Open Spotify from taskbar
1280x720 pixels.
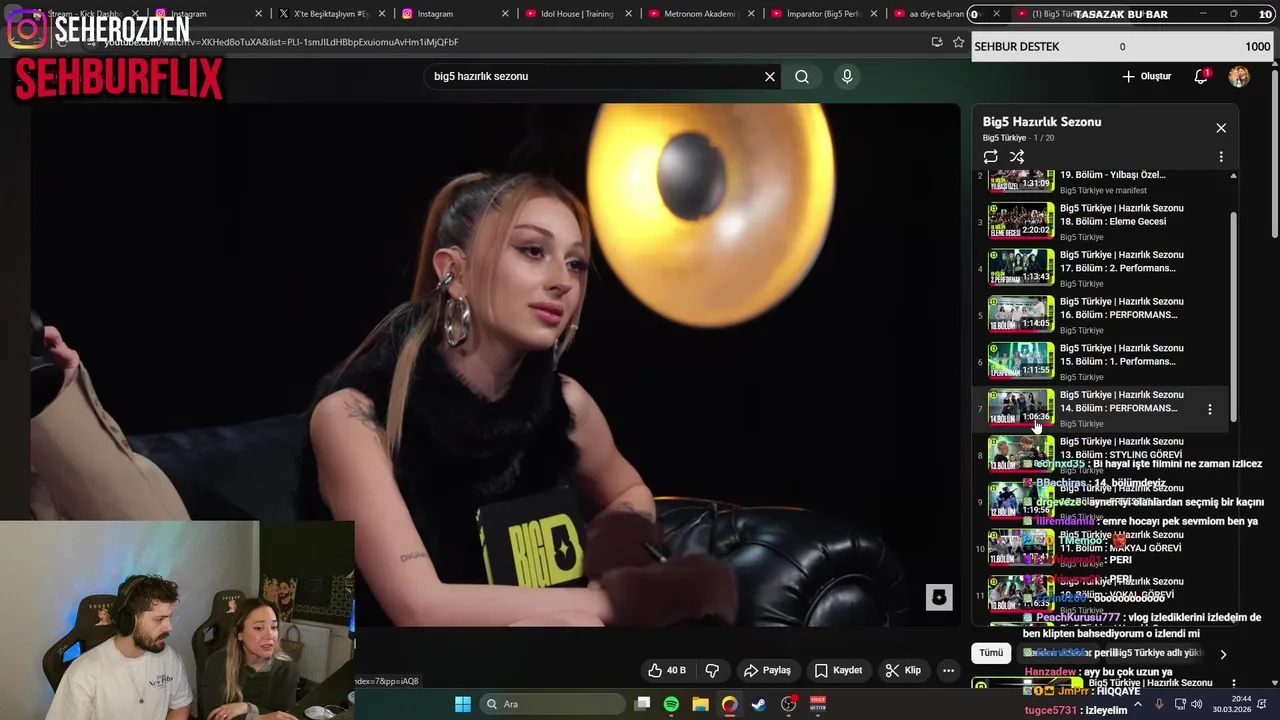tap(671, 704)
